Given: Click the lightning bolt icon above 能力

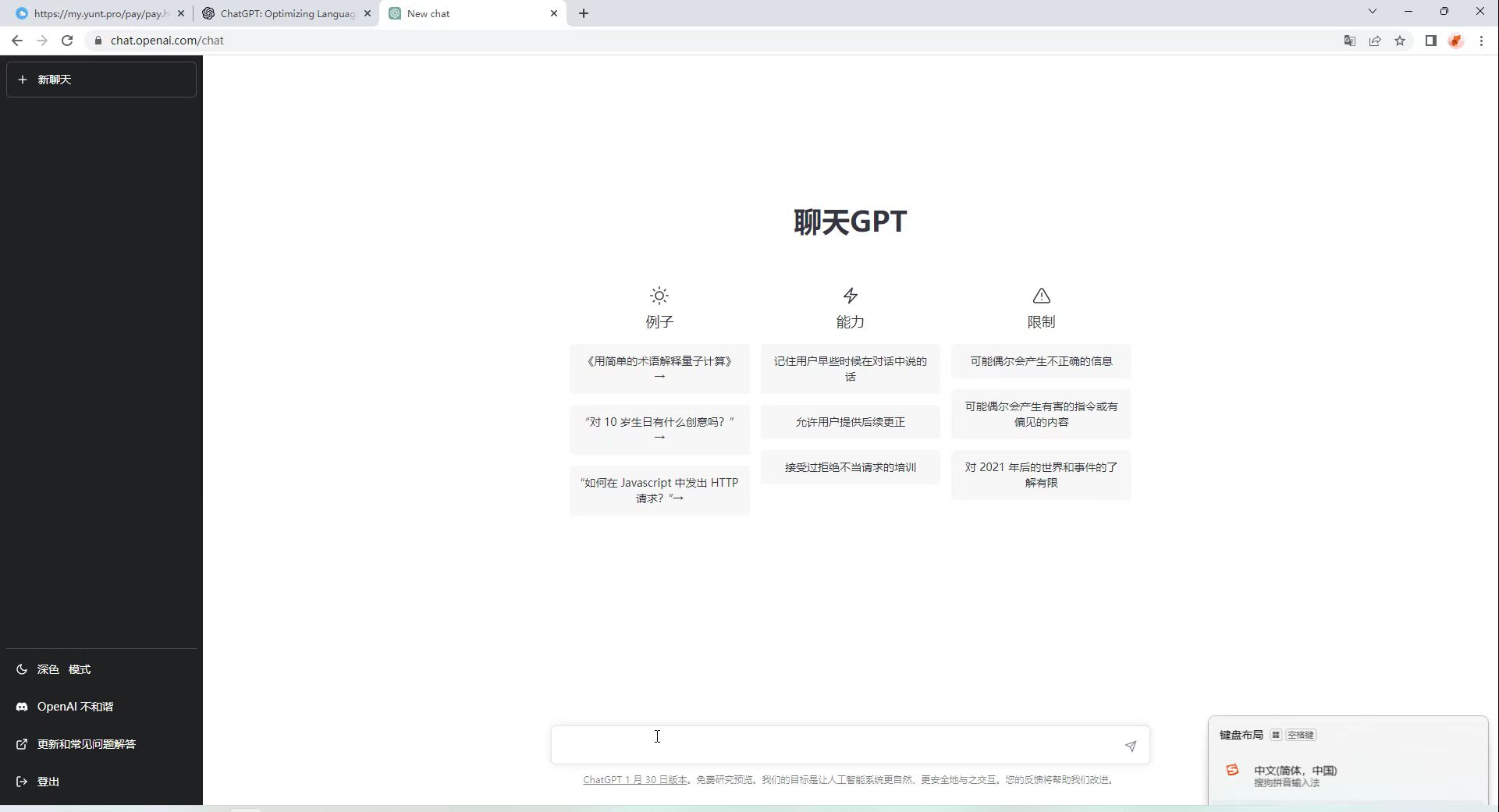Looking at the screenshot, I should click(851, 296).
